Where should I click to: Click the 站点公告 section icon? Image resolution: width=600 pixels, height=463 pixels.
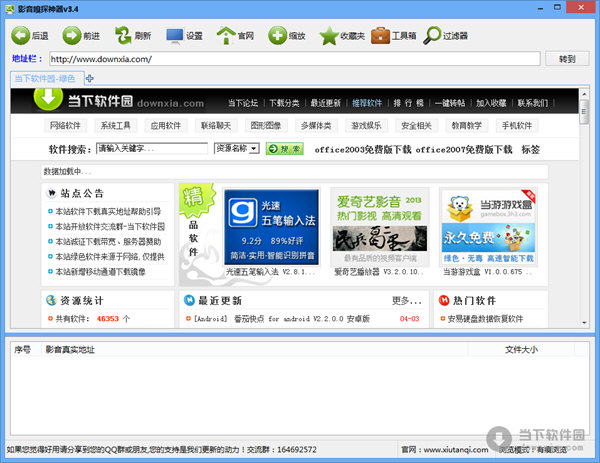pyautogui.click(x=51, y=193)
